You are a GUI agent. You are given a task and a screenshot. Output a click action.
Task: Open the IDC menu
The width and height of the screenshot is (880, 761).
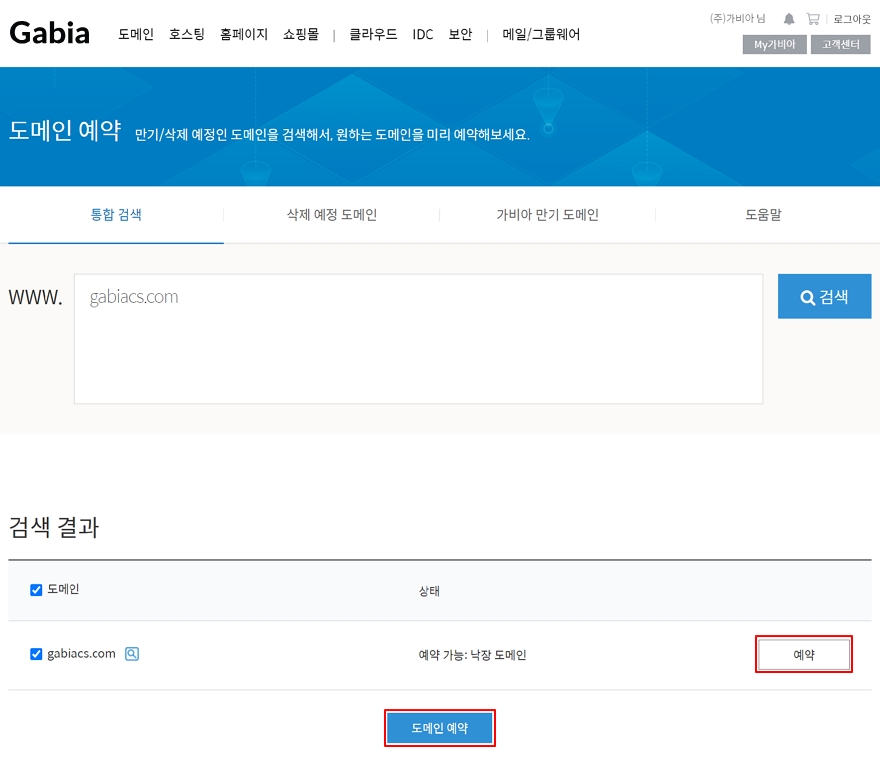[423, 34]
